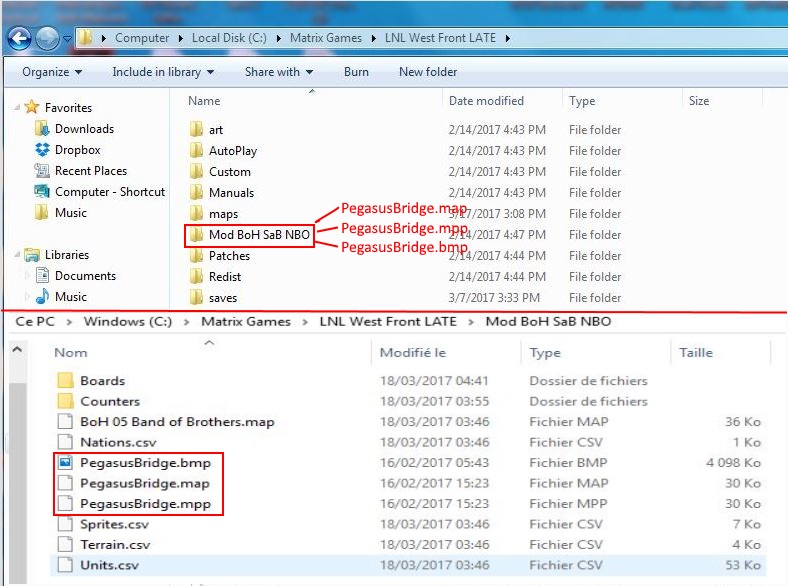Image resolution: width=788 pixels, height=586 pixels.
Task: Select the Manuals folder
Action: [231, 193]
